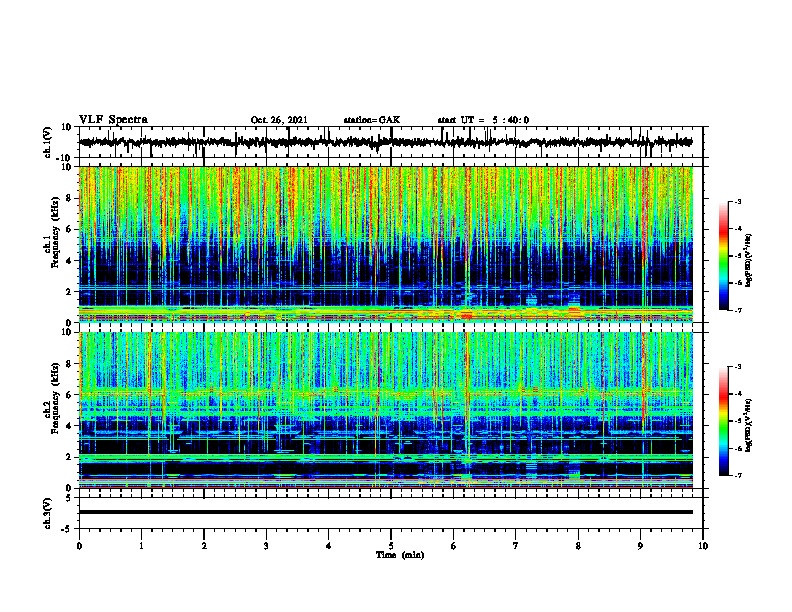
Task: Click the upper color scale bar for ch.1
Action: tap(724, 256)
